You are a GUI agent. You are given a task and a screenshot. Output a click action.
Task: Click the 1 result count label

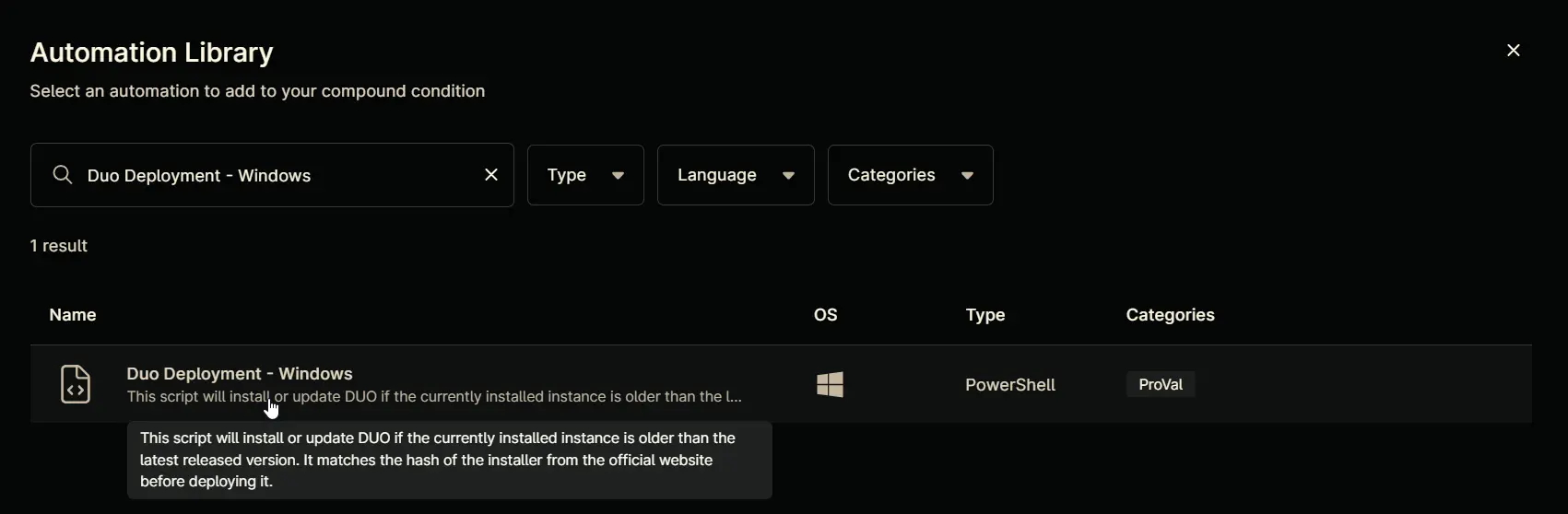coord(59,246)
